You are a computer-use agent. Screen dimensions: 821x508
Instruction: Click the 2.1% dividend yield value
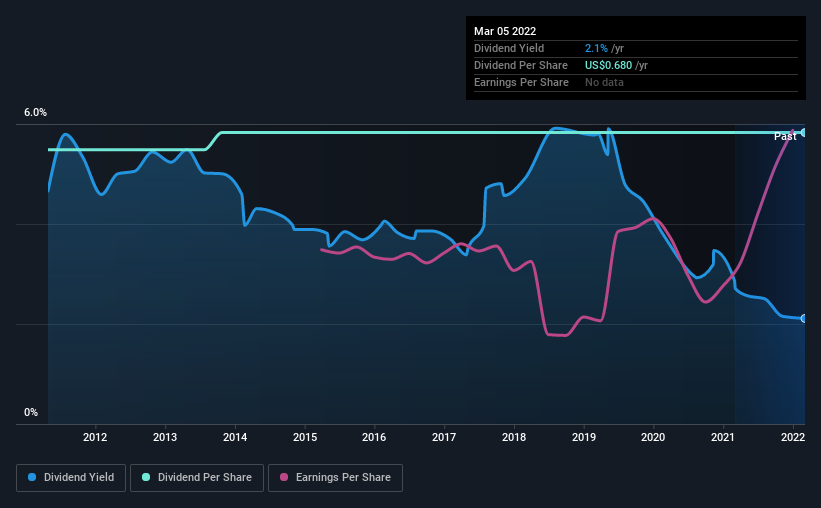click(596, 48)
